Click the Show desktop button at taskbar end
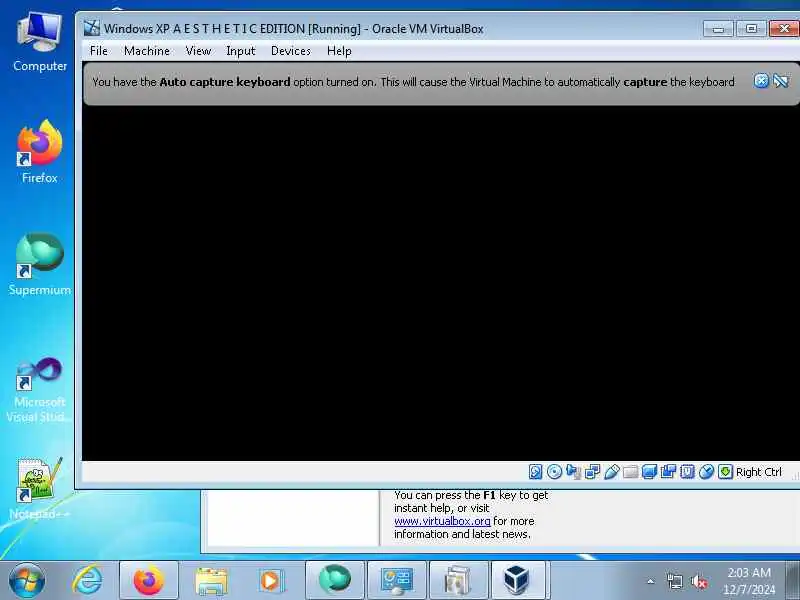This screenshot has height=600, width=800. (x=793, y=581)
